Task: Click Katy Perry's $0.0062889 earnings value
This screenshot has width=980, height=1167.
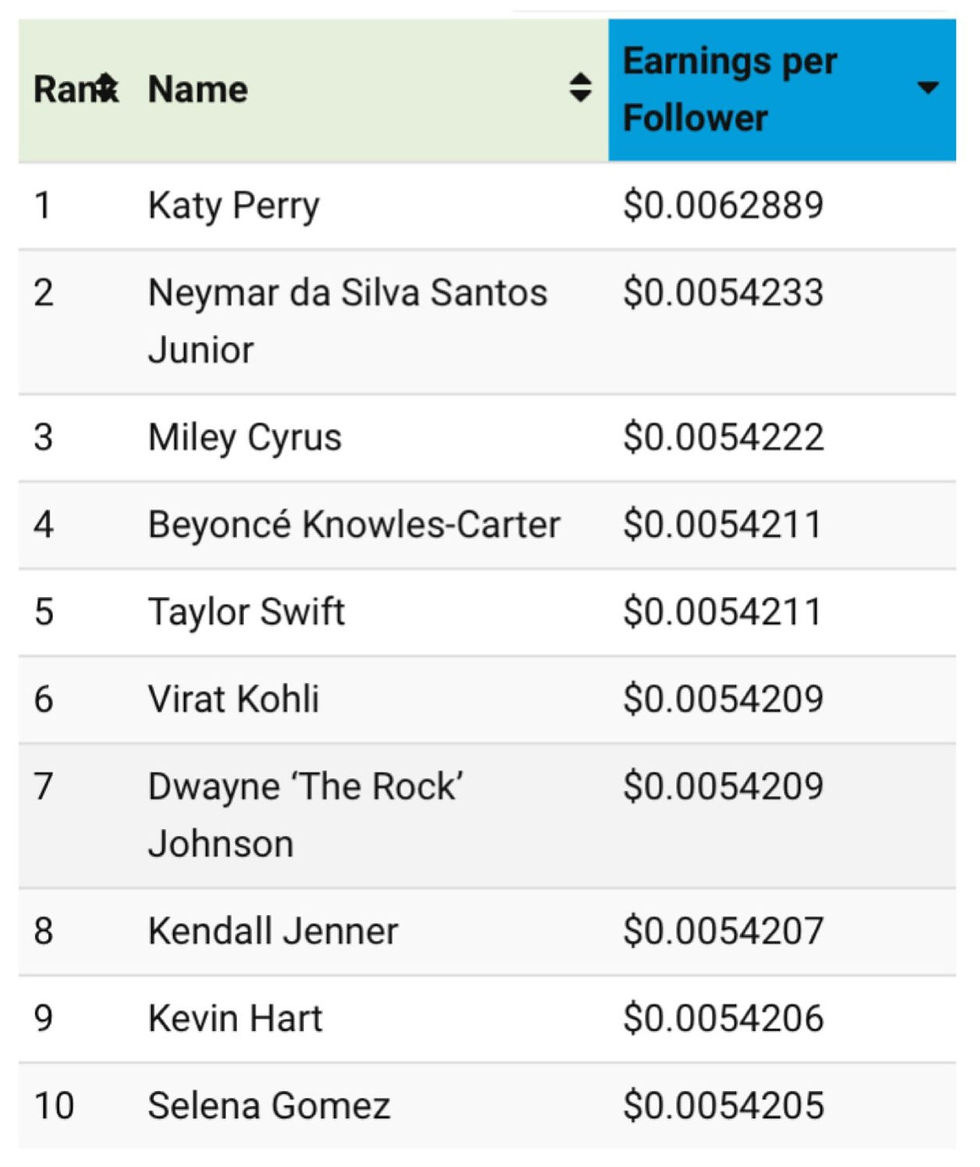Action: 723,205
